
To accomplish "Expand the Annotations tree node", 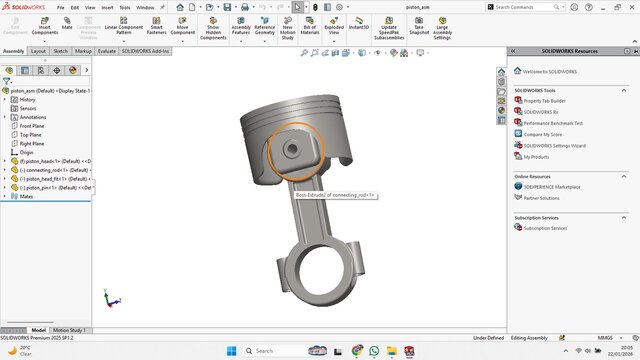I will click(x=5, y=117).
